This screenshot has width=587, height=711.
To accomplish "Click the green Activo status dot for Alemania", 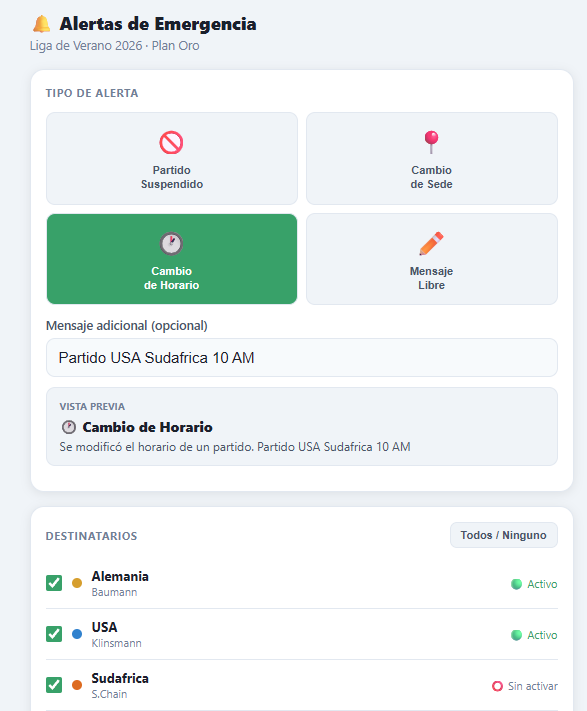I will point(516,584).
